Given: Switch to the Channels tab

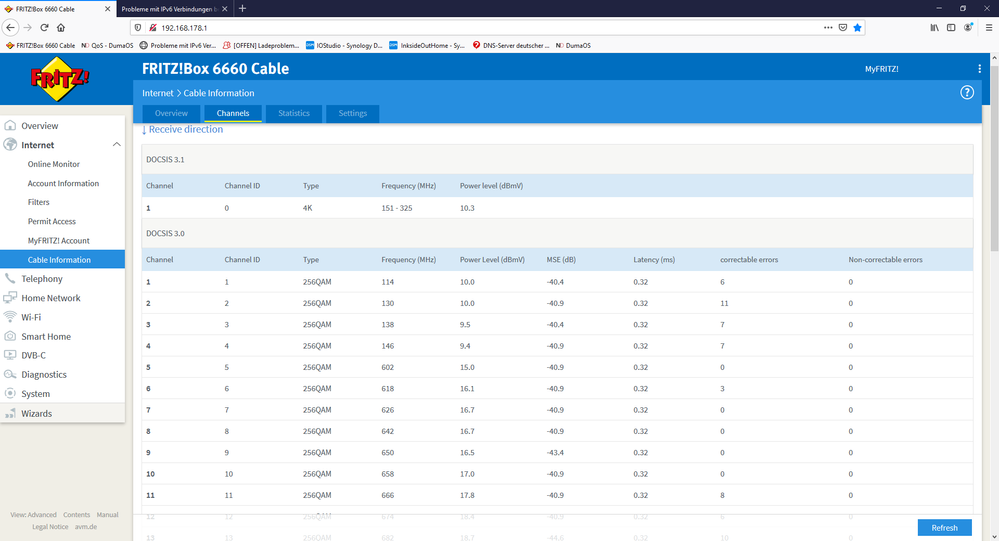Looking at the screenshot, I should (x=233, y=113).
